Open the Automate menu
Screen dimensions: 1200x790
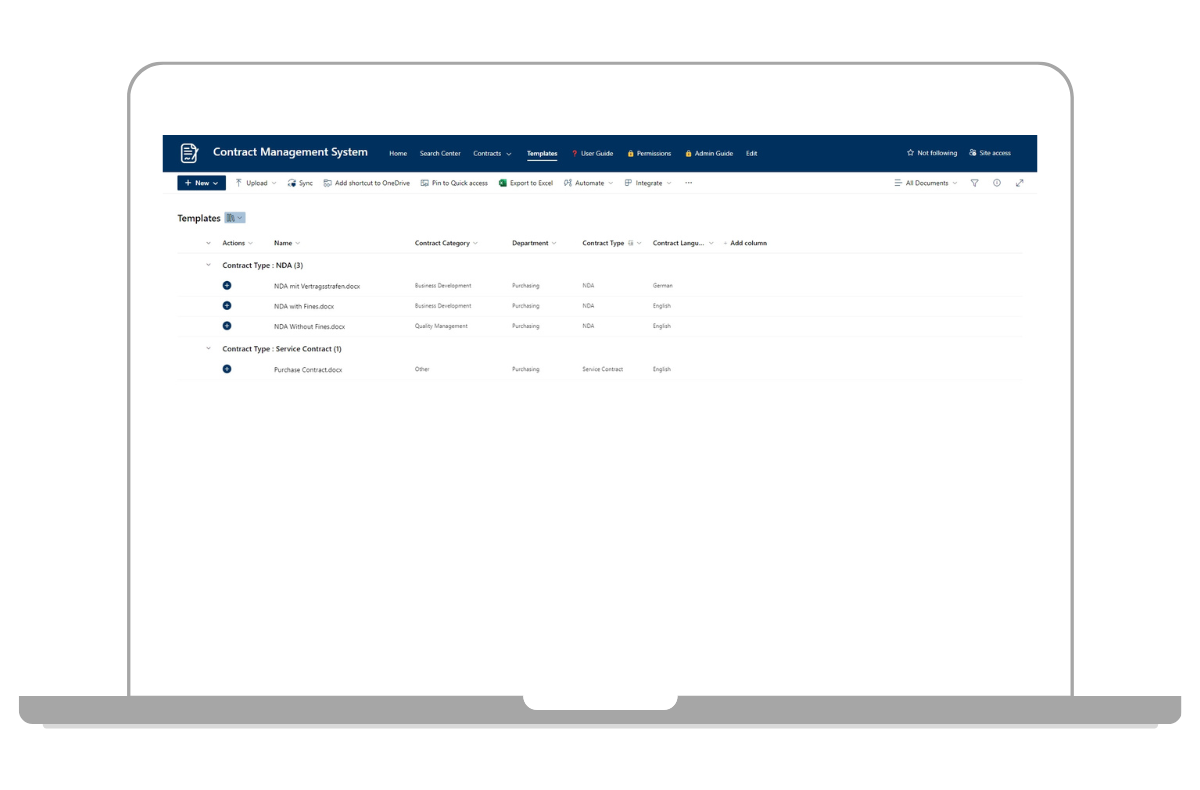tap(588, 183)
